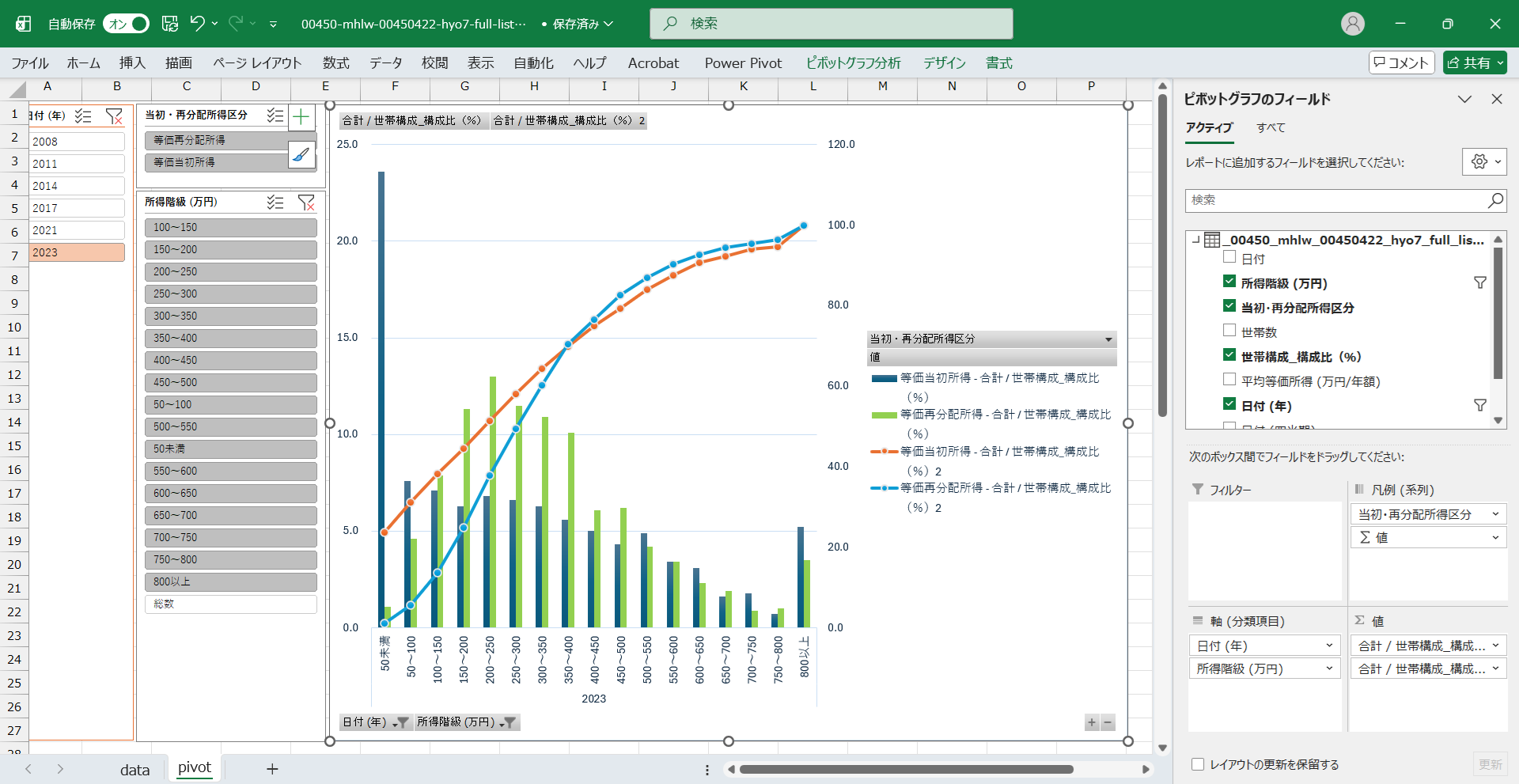Open the 挿入 ribbon tab
The image size is (1519, 784).
(132, 63)
